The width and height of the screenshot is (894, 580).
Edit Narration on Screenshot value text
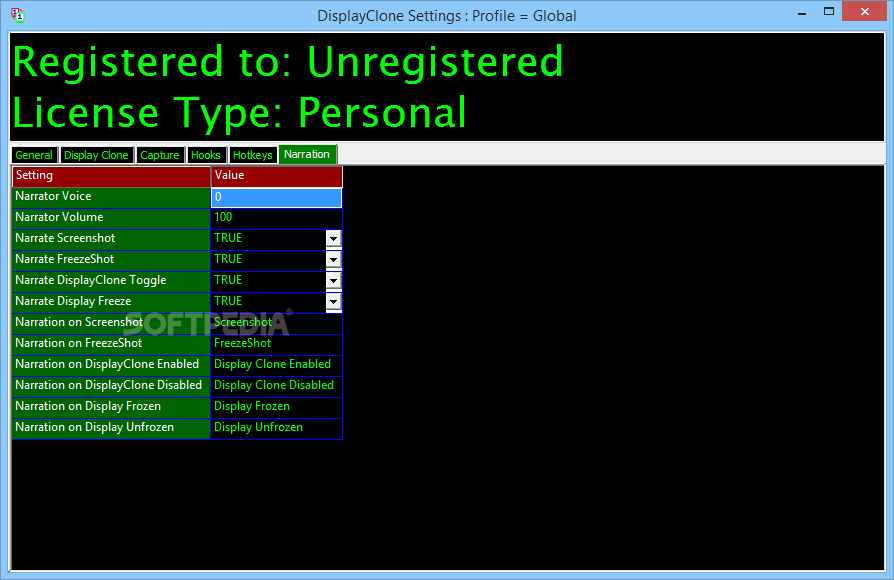tap(277, 323)
